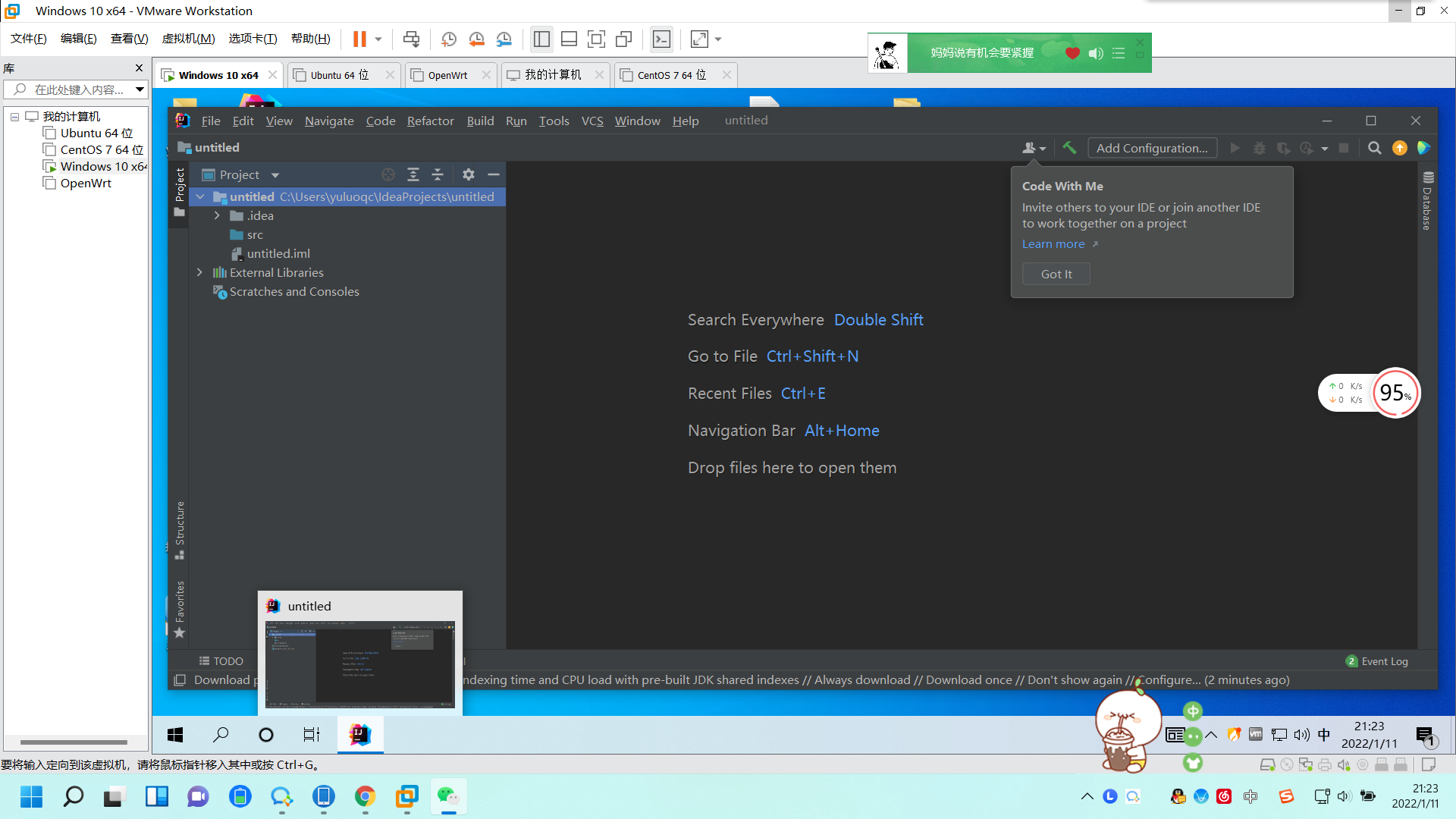Click the disabled Run play icon

click(1235, 148)
